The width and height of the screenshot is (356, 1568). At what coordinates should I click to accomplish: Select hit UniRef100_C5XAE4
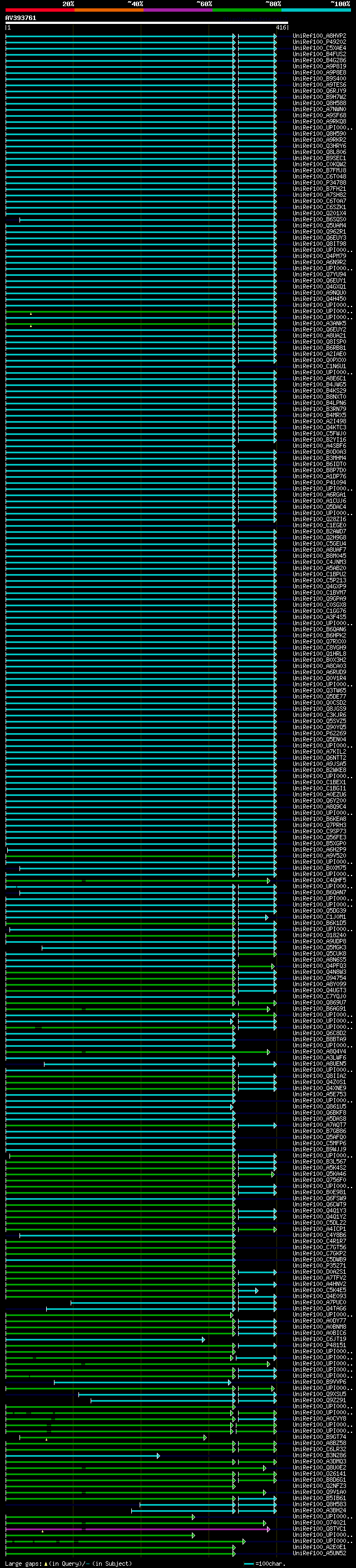pos(319,48)
